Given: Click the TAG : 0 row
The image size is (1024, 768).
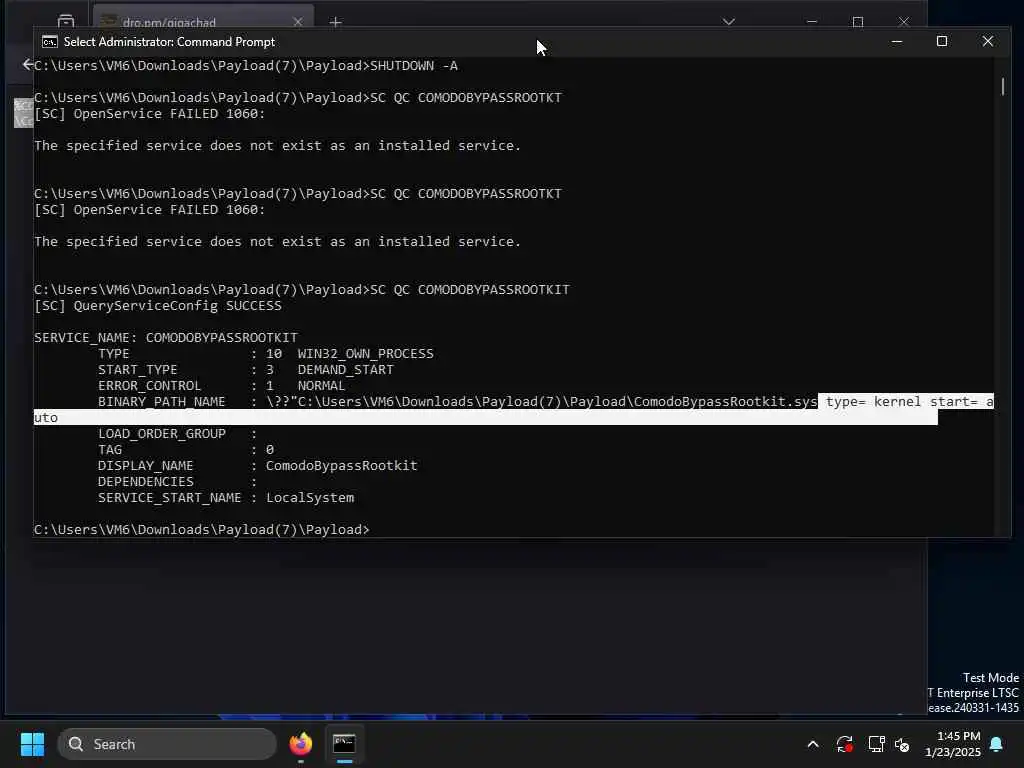Looking at the screenshot, I should click(x=186, y=450).
